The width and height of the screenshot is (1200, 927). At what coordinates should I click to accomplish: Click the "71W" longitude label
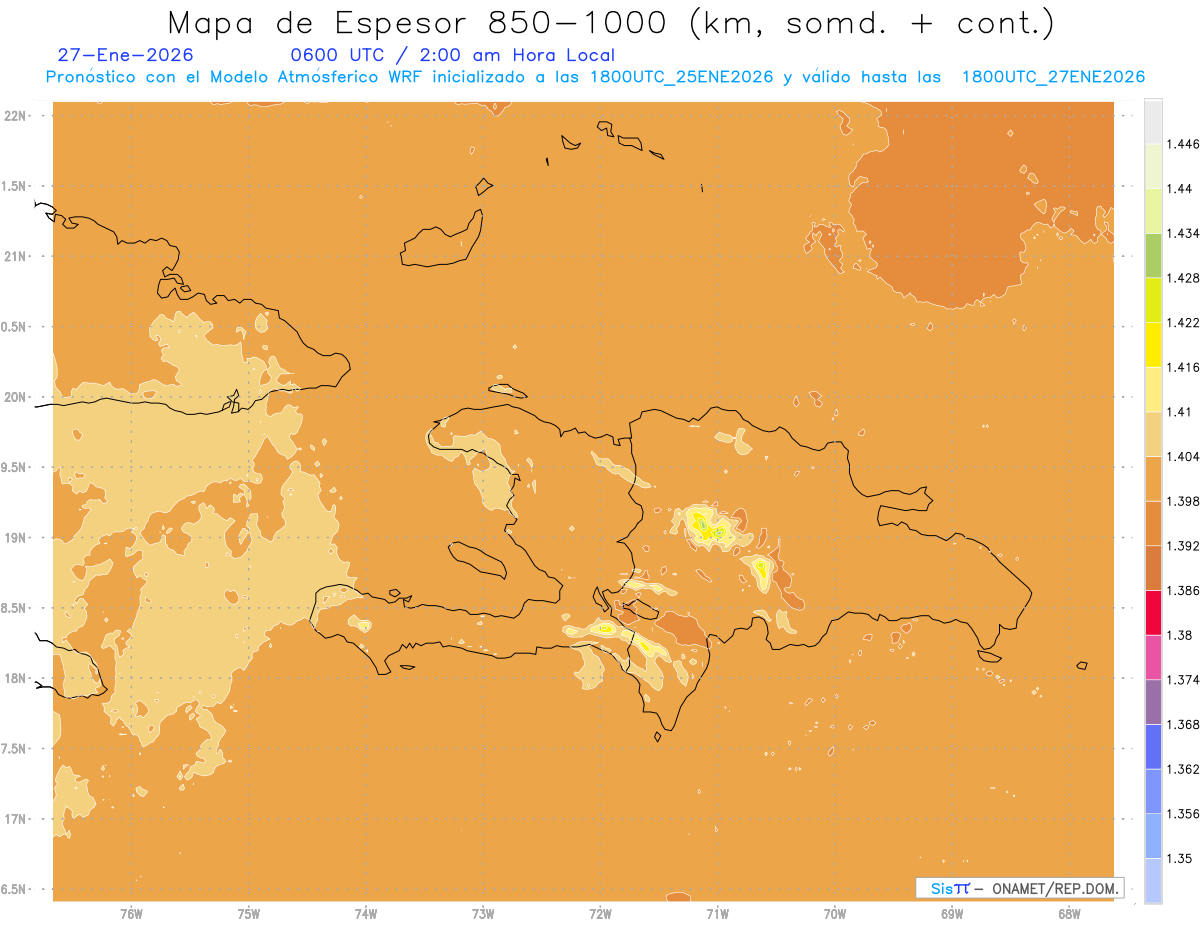pos(717,914)
